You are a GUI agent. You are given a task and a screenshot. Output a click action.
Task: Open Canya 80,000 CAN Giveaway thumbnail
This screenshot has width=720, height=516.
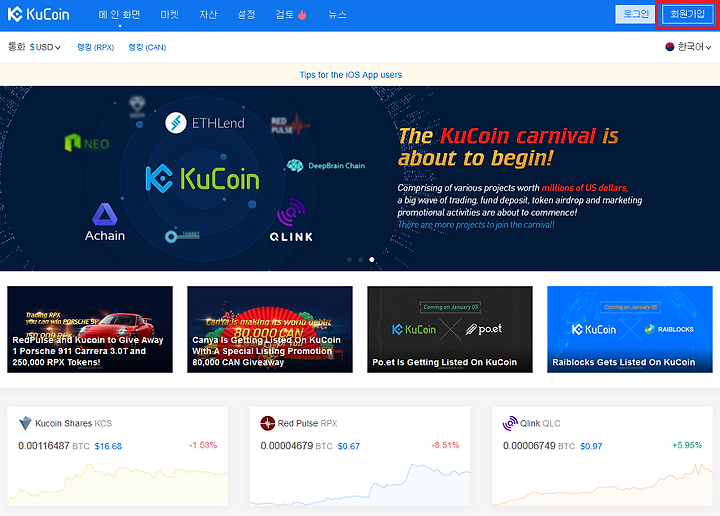pyautogui.click(x=270, y=329)
